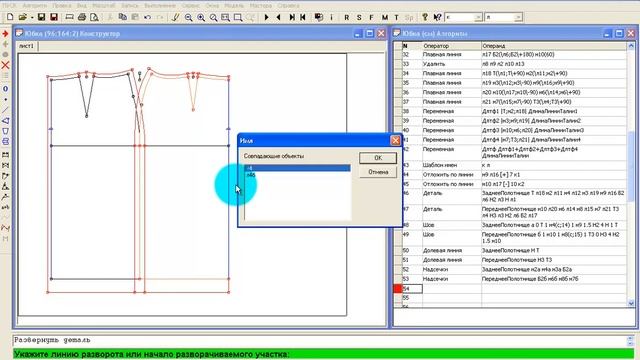Click the Copy icon in toolbar
This screenshot has height=360, width=640.
(x=122, y=17)
